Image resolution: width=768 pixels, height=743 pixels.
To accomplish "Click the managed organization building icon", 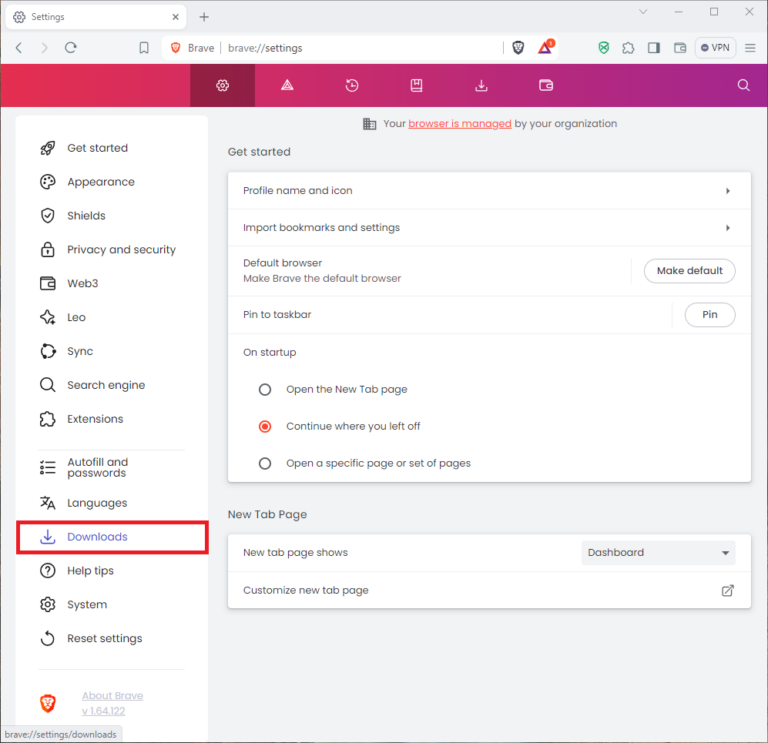I will tap(369, 124).
